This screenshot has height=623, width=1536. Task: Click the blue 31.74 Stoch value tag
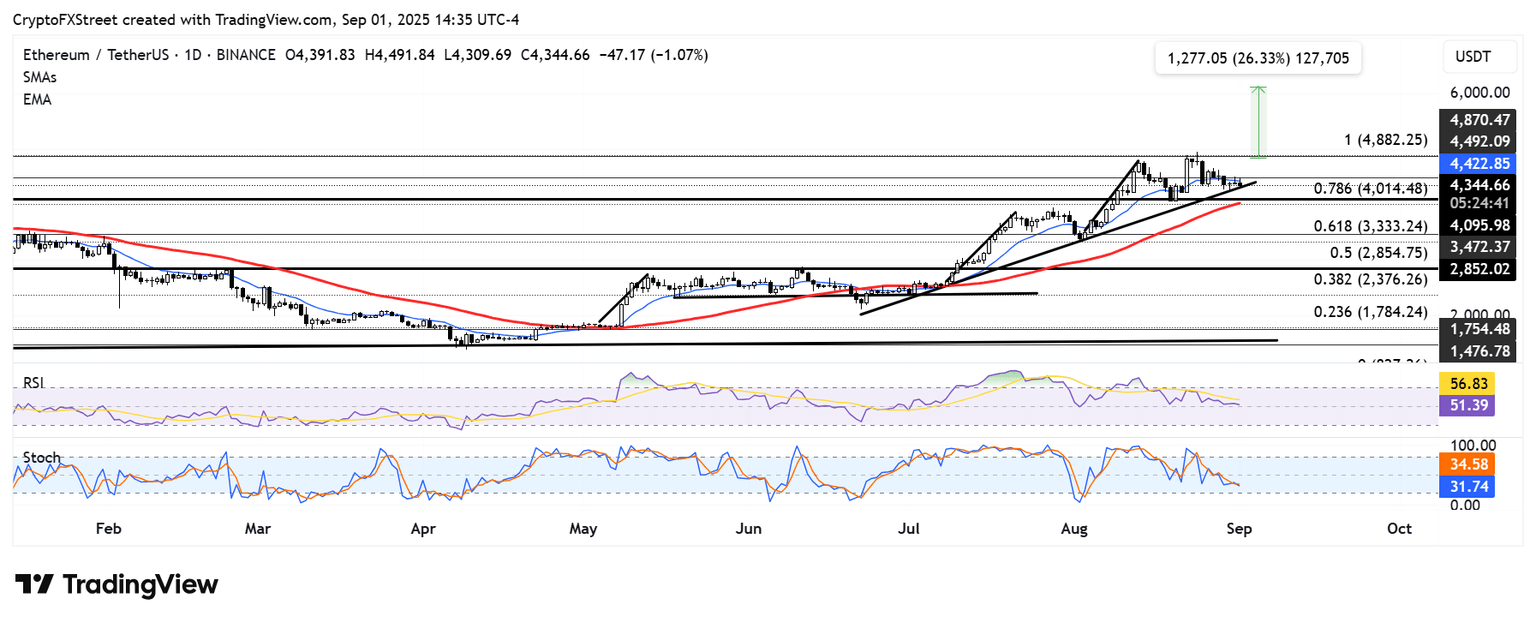pyautogui.click(x=1478, y=486)
